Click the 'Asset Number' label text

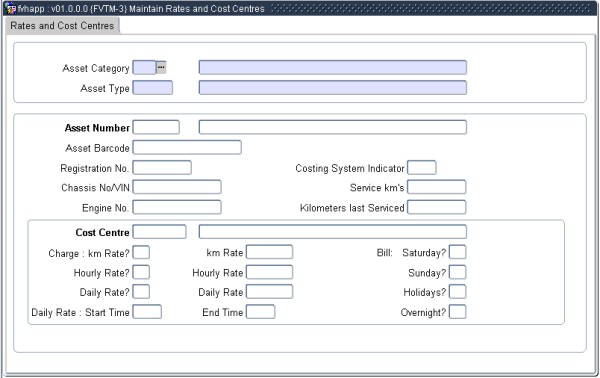click(x=97, y=128)
